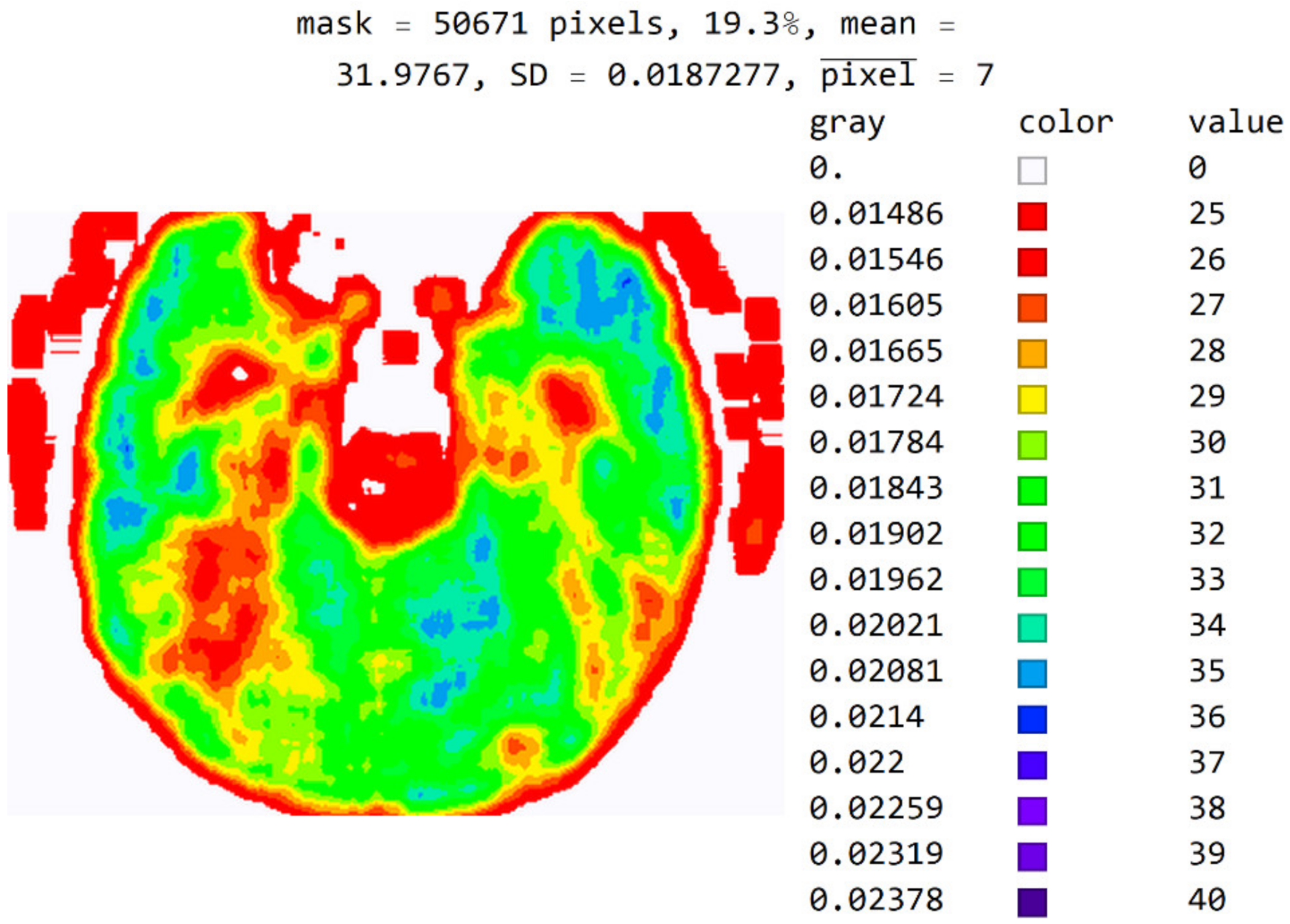Image resolution: width=1290 pixels, height=924 pixels.
Task: Click the gray value 0.01486
Action: coord(876,214)
